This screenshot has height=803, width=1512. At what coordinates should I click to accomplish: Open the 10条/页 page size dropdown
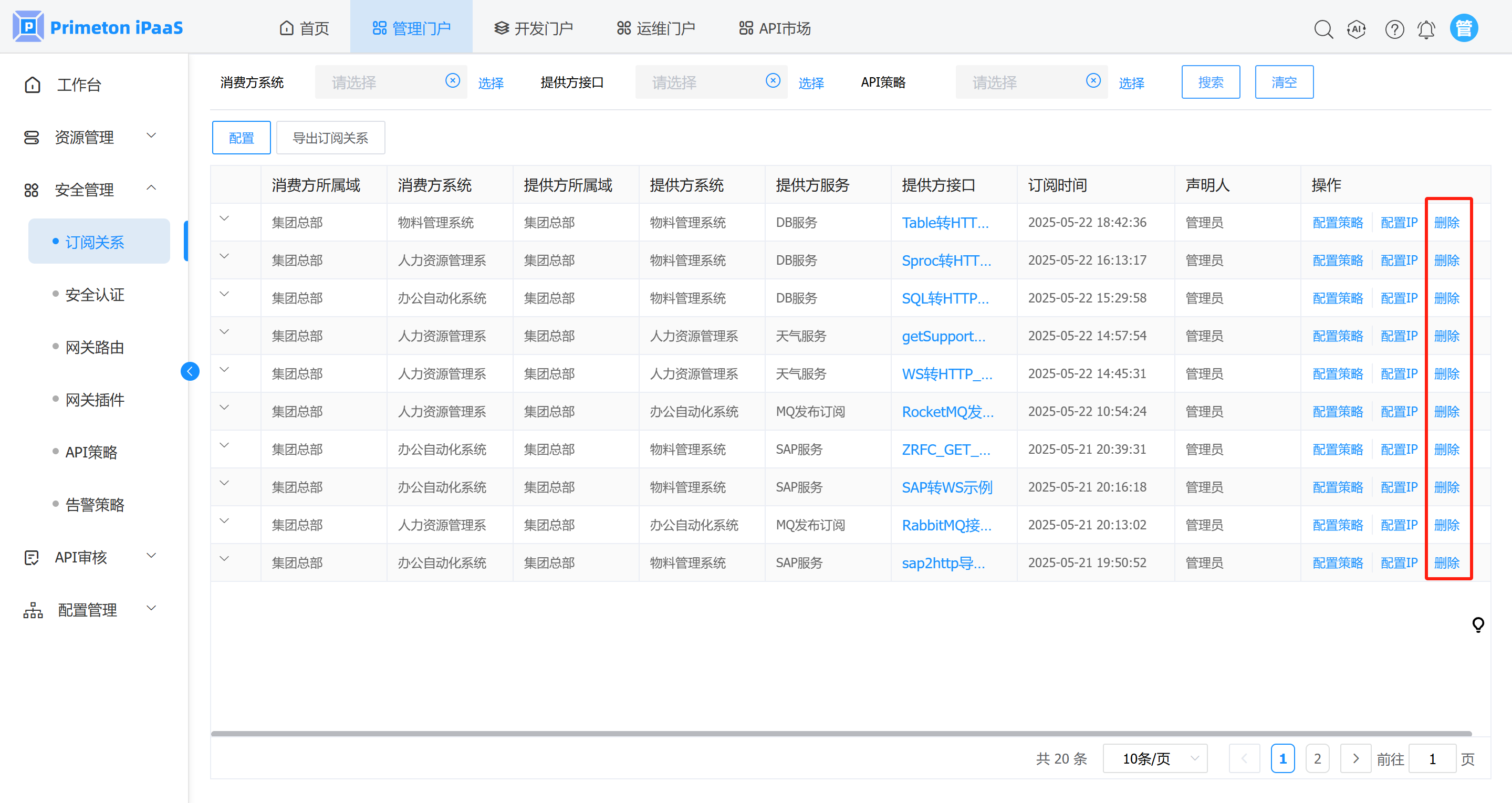1154,759
